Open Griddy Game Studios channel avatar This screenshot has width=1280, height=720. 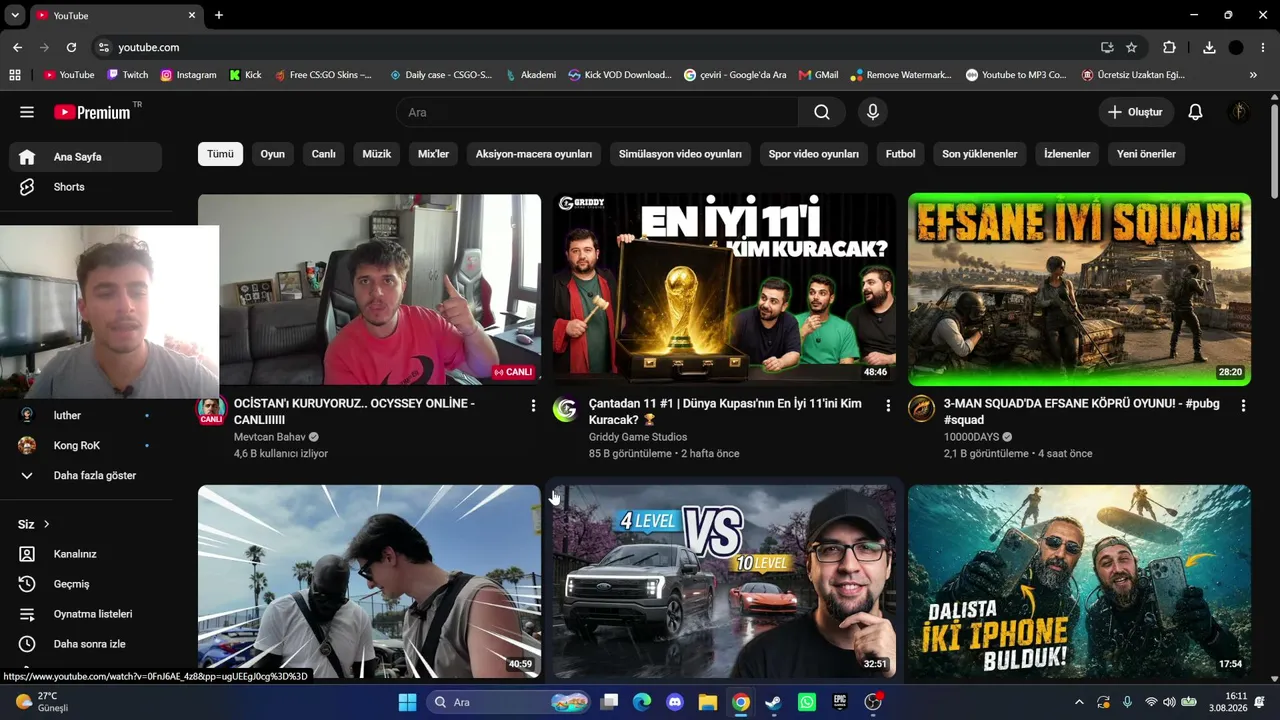click(x=566, y=409)
